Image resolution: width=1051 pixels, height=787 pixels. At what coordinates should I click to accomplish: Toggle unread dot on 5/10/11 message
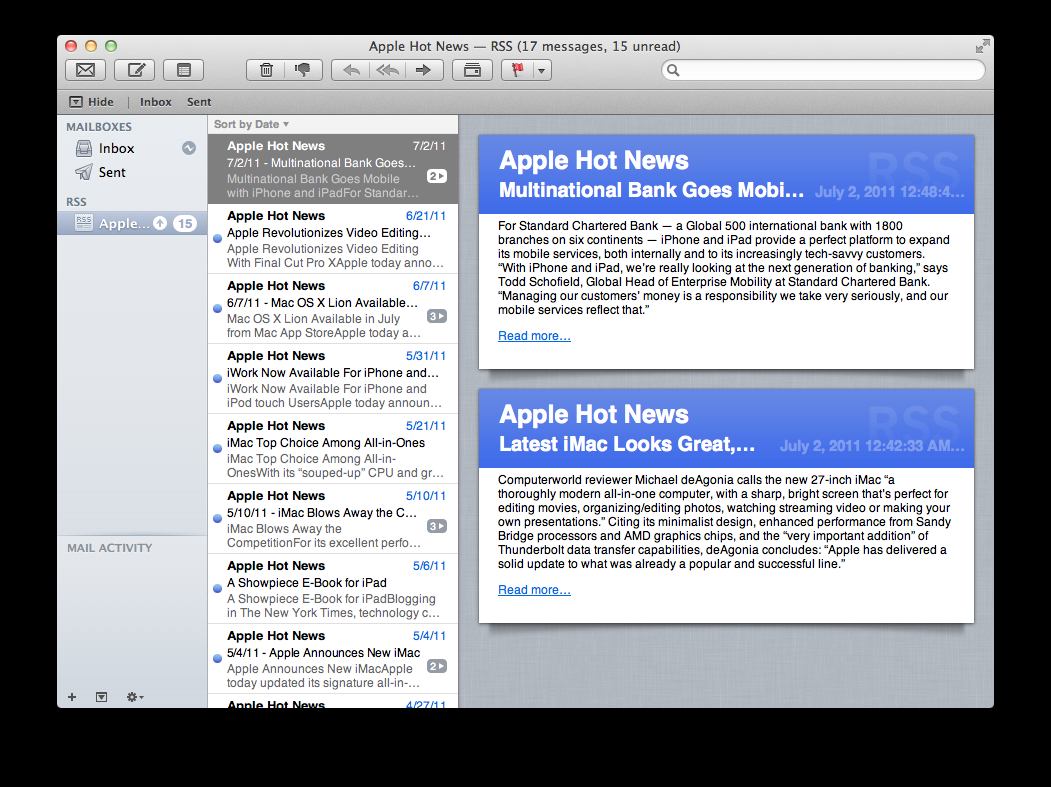217,519
